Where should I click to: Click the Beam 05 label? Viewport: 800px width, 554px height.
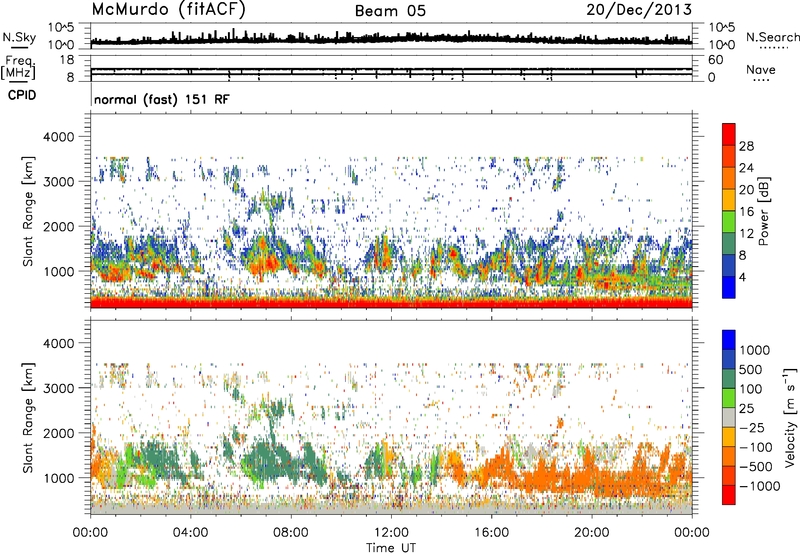click(390, 11)
